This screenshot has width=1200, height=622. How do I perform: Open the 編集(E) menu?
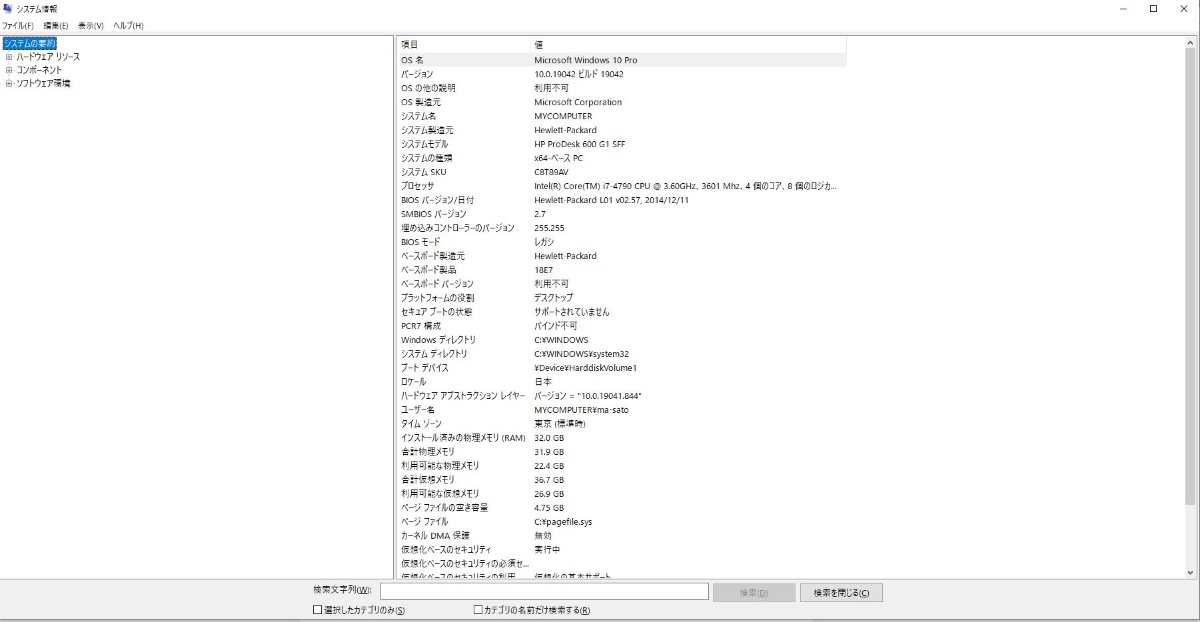(56, 26)
